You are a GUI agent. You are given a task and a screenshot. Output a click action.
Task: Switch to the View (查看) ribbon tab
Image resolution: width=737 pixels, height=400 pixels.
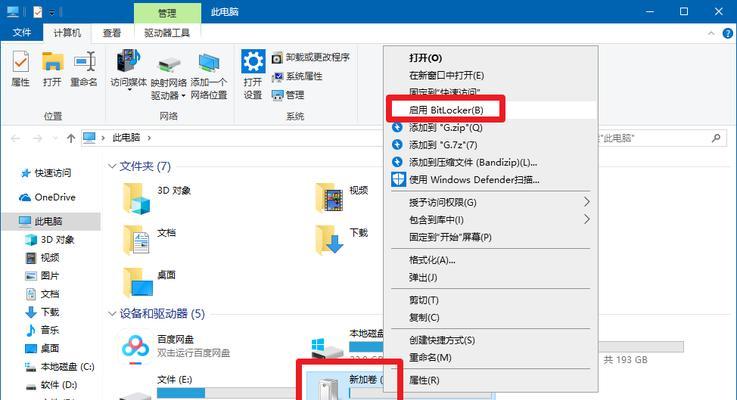(x=112, y=32)
